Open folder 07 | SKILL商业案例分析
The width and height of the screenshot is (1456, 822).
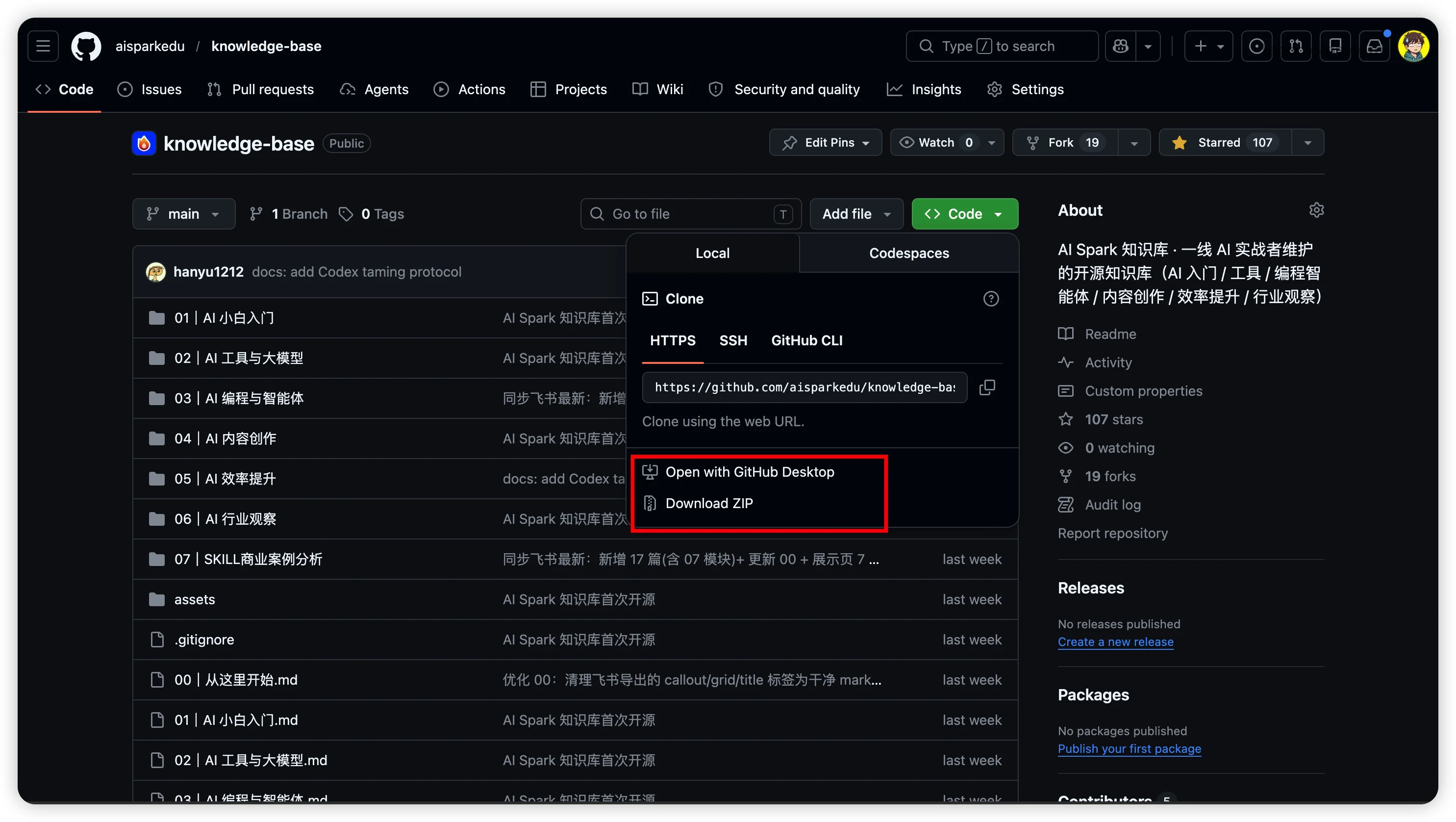pos(248,559)
